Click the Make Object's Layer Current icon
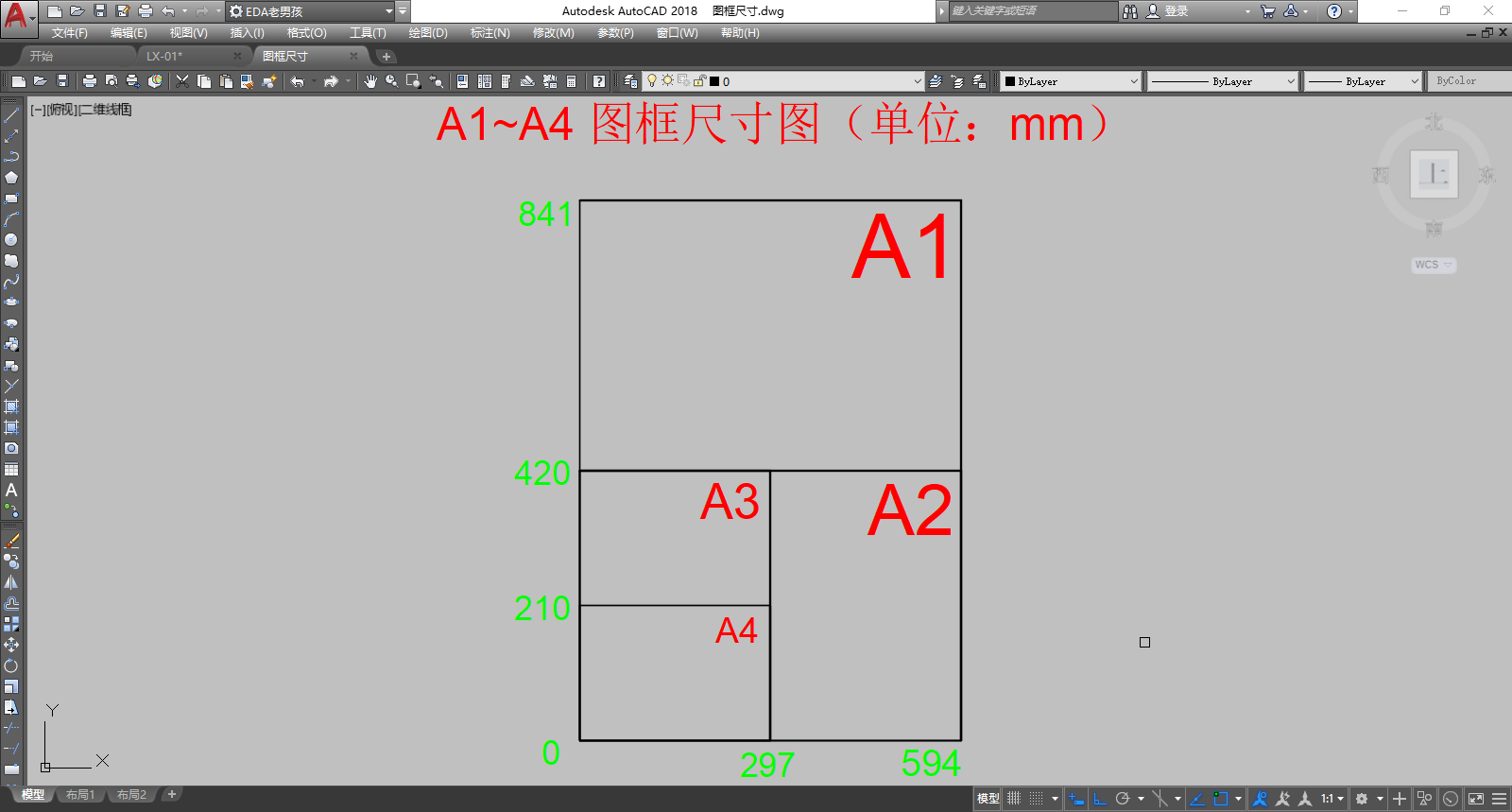The height and width of the screenshot is (812, 1512). pos(935,81)
